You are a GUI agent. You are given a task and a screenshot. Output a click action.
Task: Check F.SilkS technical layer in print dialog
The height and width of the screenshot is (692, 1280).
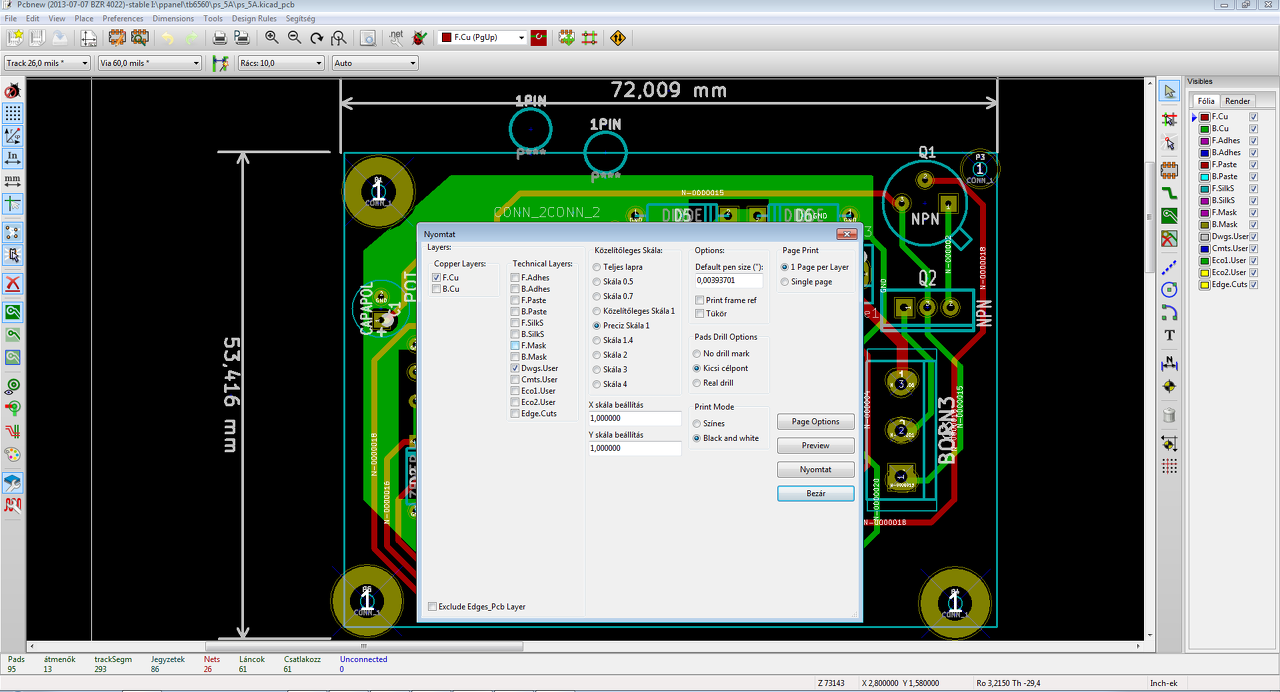(x=514, y=323)
